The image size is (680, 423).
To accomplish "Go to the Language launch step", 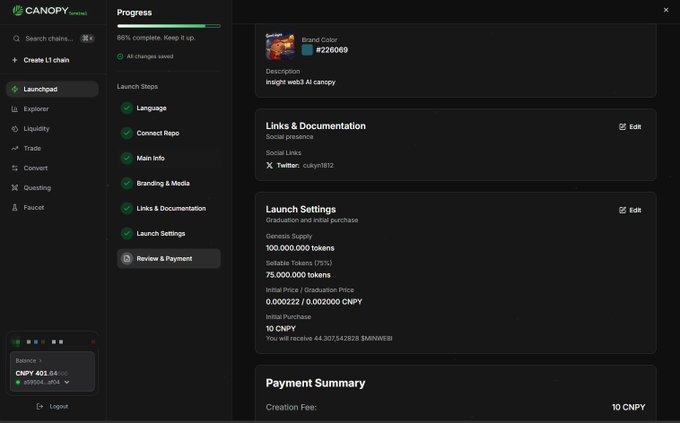I will pyautogui.click(x=169, y=108).
